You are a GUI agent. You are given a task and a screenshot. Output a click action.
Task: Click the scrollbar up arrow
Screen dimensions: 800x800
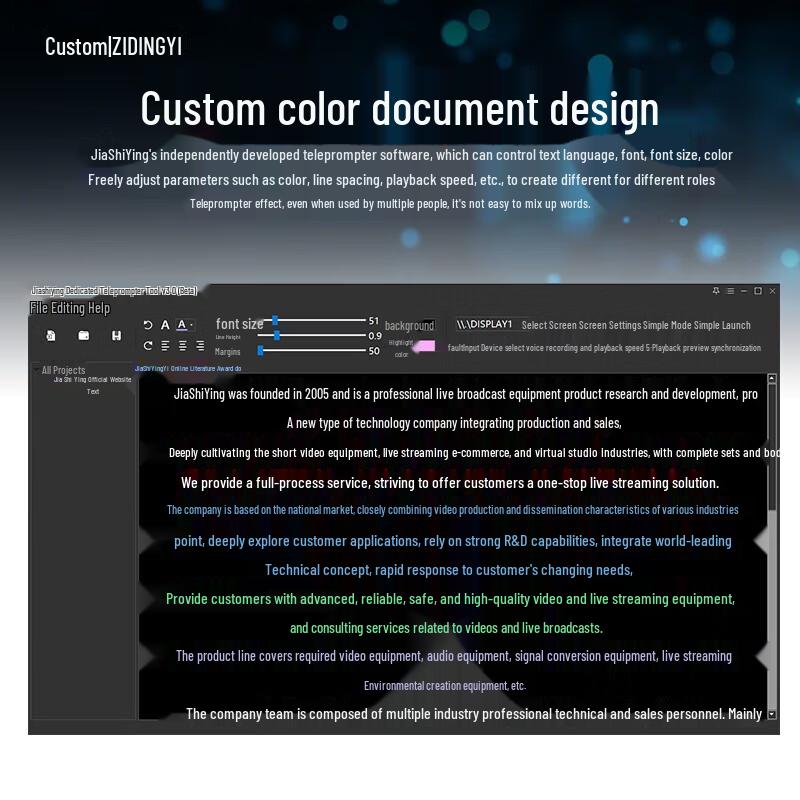click(x=772, y=379)
